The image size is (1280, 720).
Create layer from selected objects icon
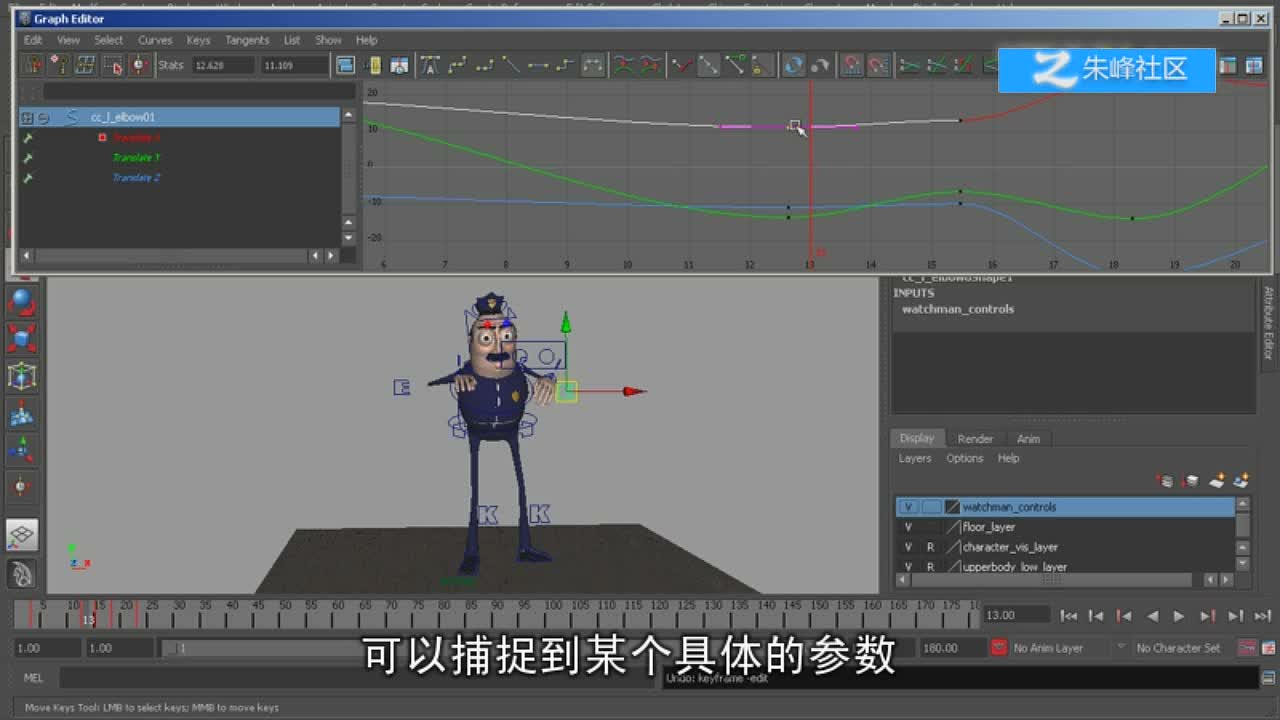[x=1241, y=481]
